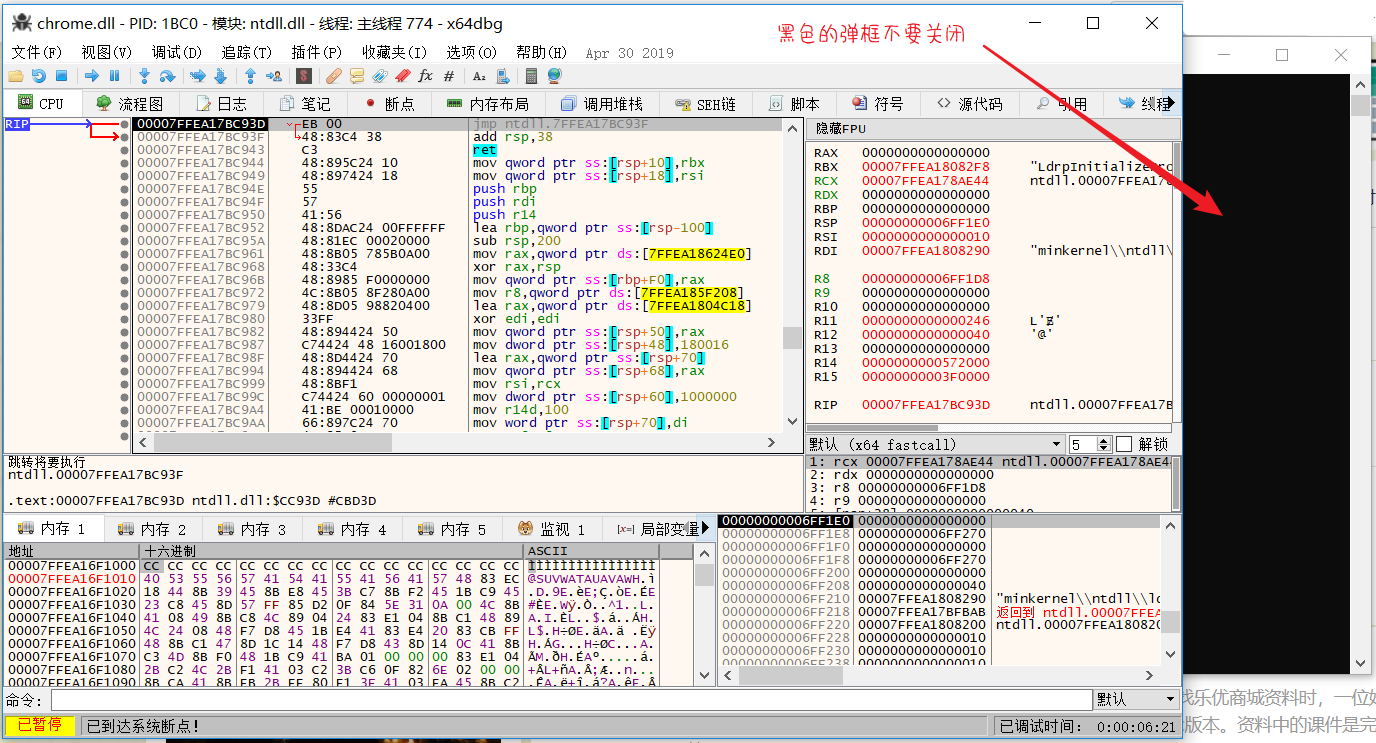Open the Comments icon in toolbar
Image resolution: width=1376 pixels, height=743 pixels.
tap(356, 76)
